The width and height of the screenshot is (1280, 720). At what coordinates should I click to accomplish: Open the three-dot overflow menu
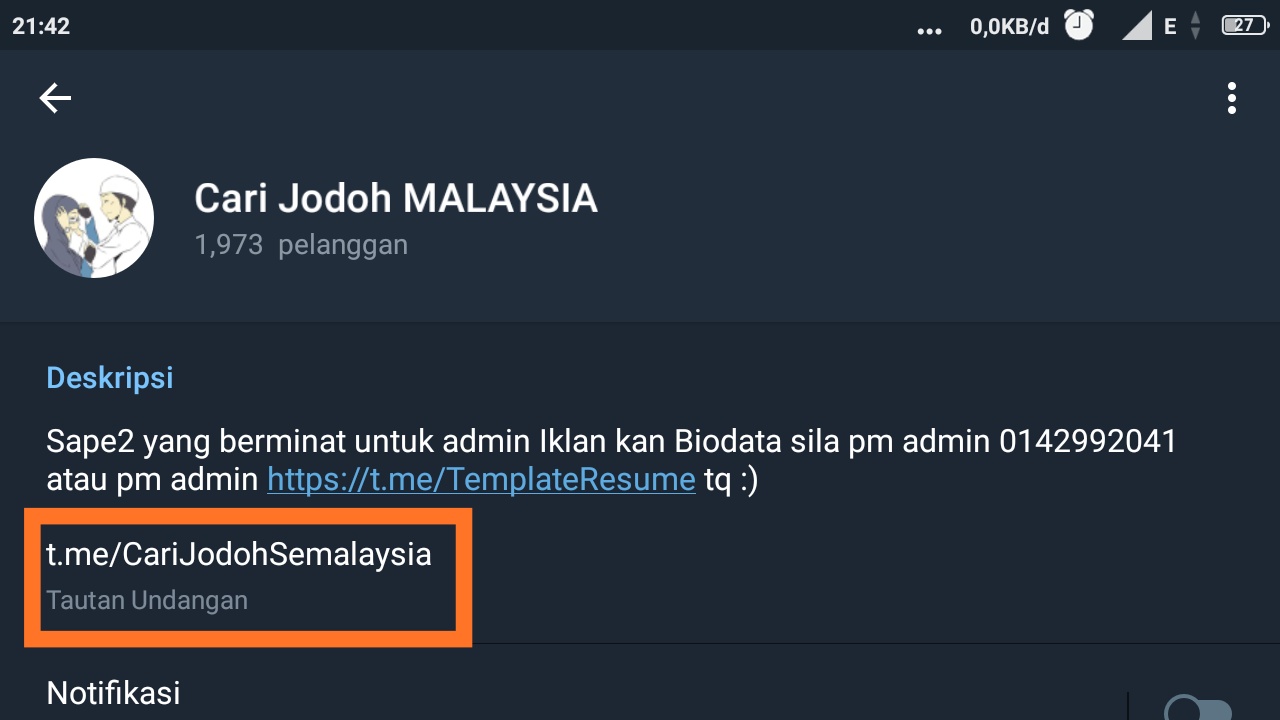pyautogui.click(x=1231, y=97)
